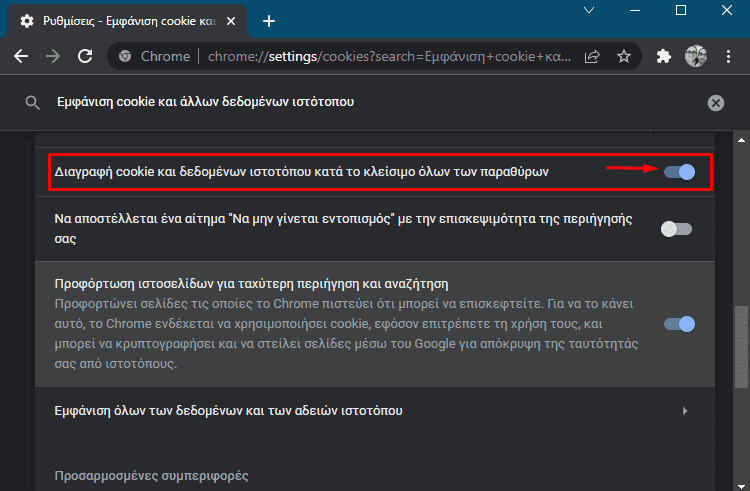The image size is (750, 491).
Task: Disable the page preloading toggle
Action: click(x=679, y=324)
